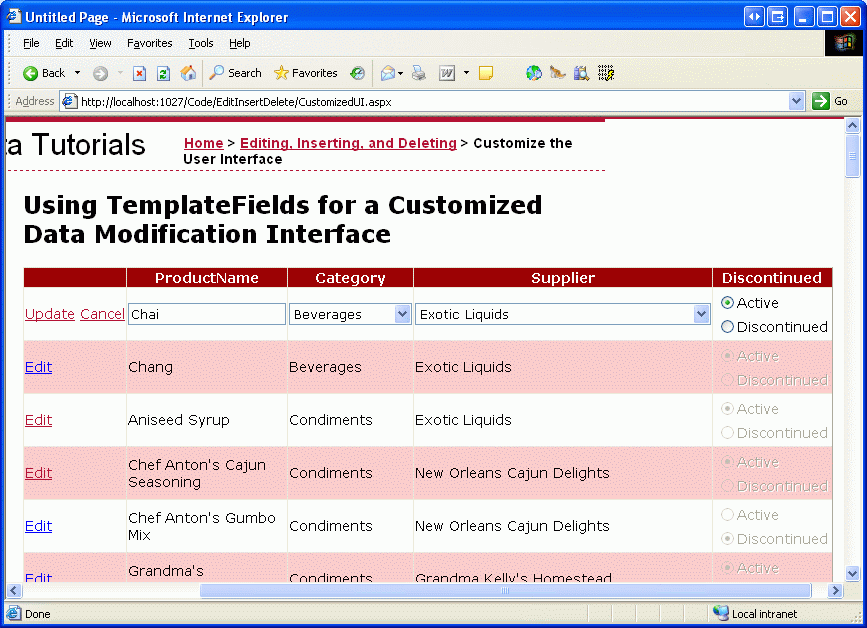Open the Tools menu
The image size is (867, 628).
tap(201, 43)
